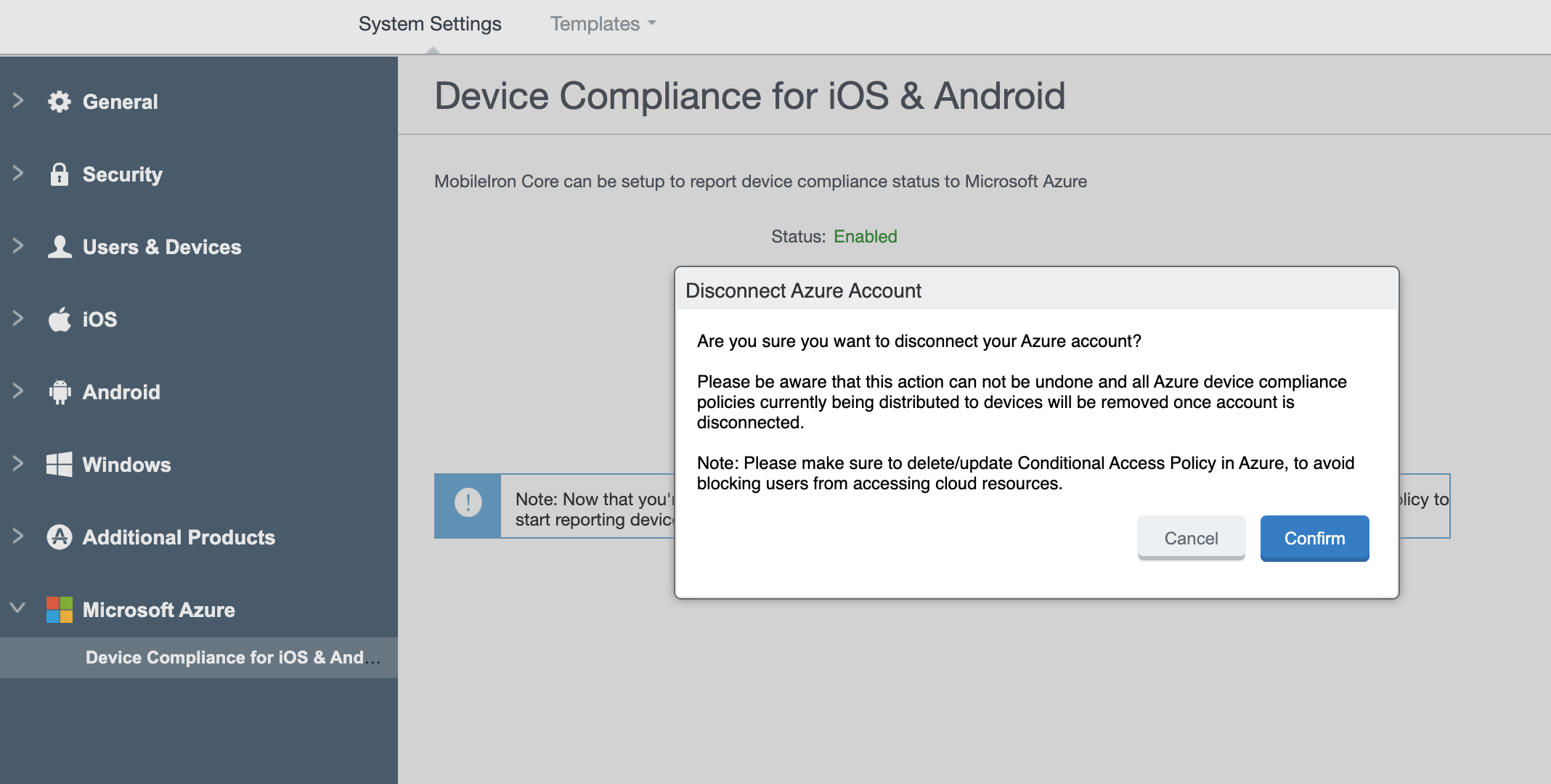Click the 'Status:' label
1551x784 pixels.
(798, 237)
